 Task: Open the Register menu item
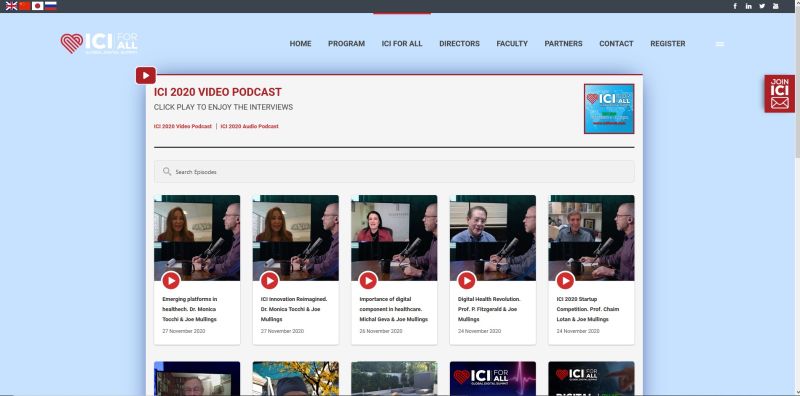[x=668, y=44]
